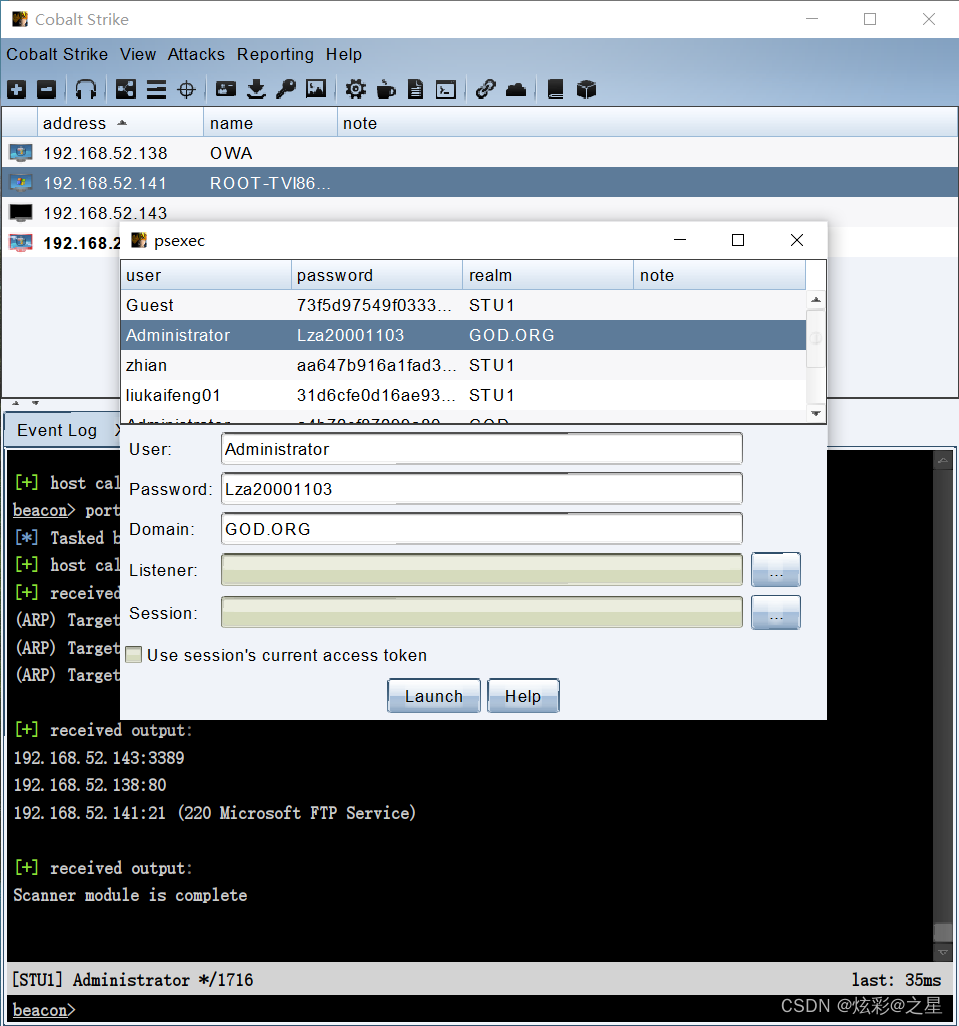The height and width of the screenshot is (1026, 959).
Task: Open screenshots via the picture icon
Action: coord(316,89)
